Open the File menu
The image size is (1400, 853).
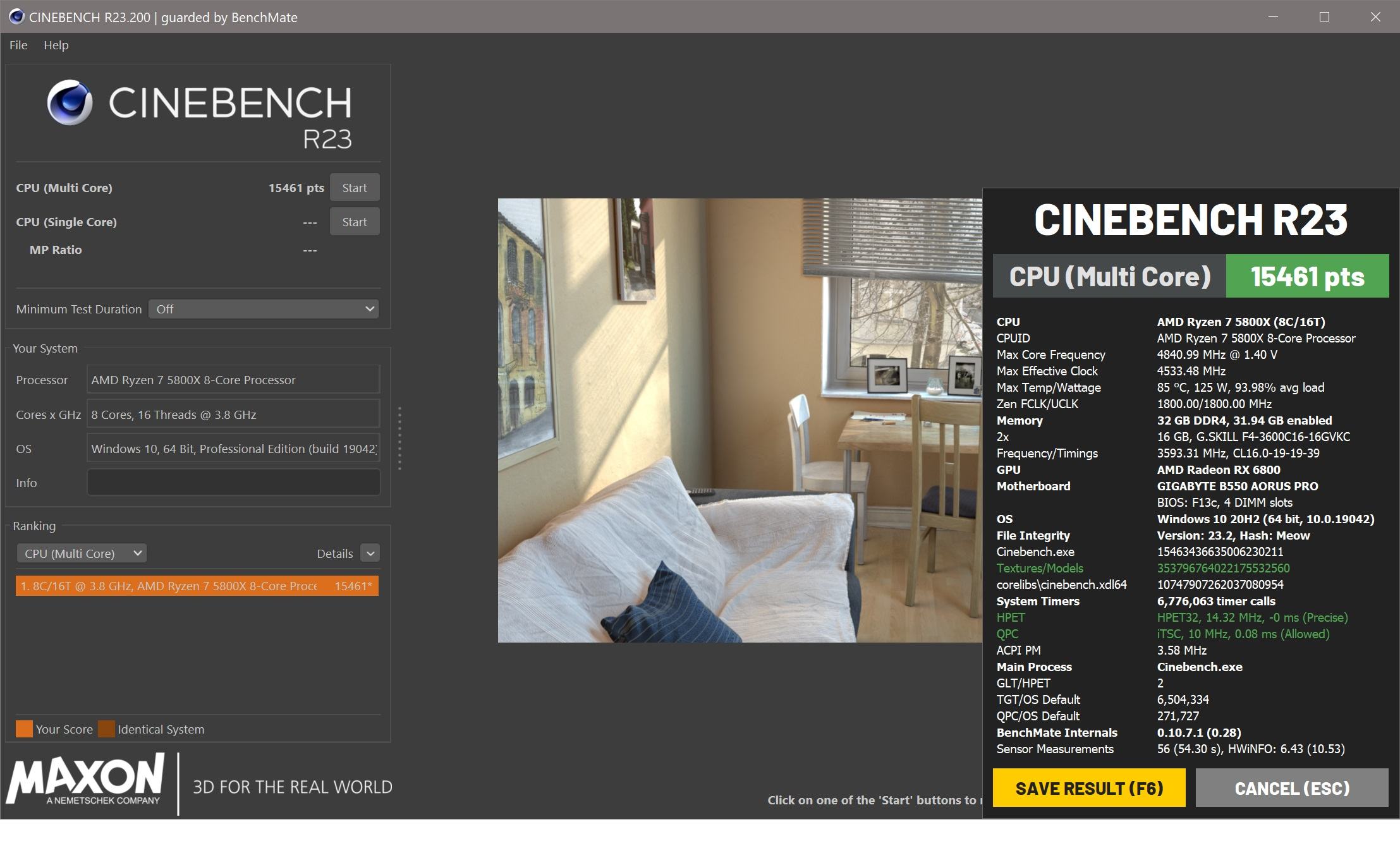tap(18, 45)
